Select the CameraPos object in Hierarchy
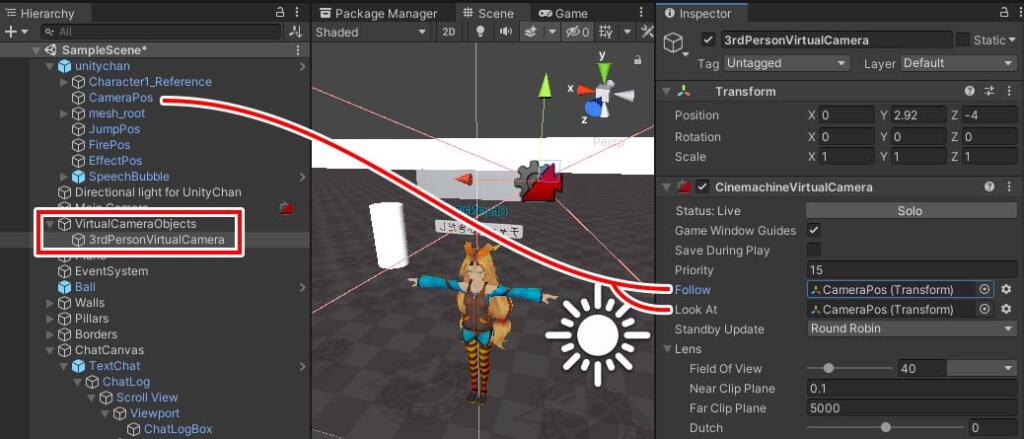Screen dimensions: 1024x439 (x=121, y=98)
